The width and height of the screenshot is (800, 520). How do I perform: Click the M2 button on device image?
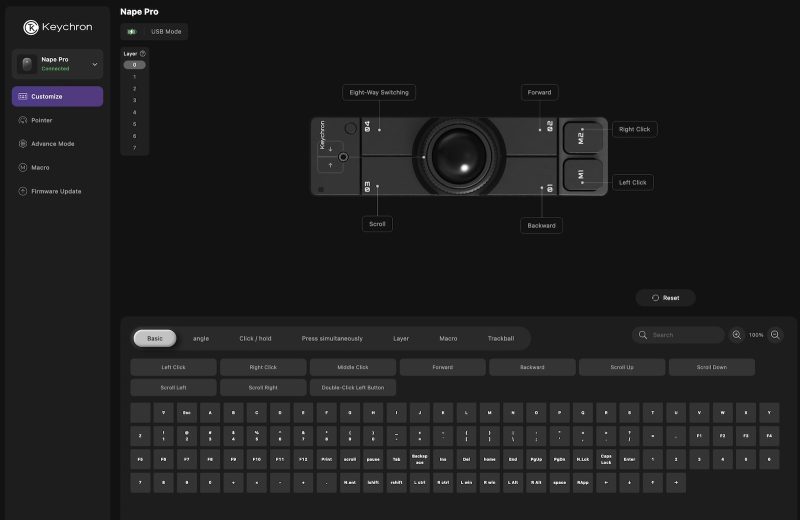[x=583, y=137]
